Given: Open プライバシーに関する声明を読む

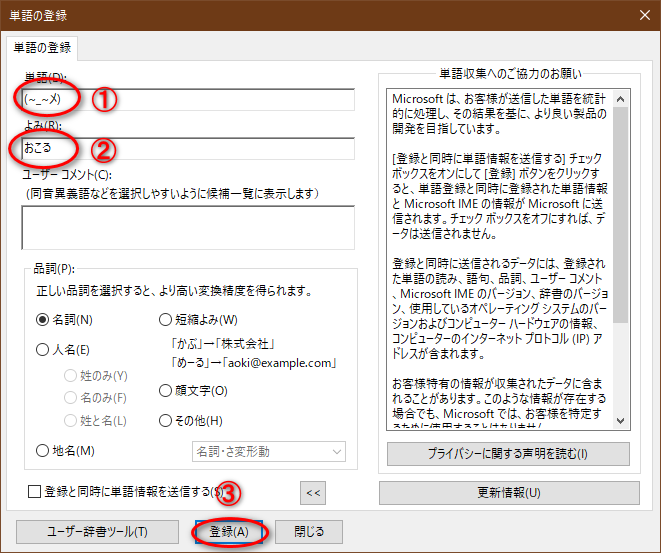Looking at the screenshot, I should point(508,454).
